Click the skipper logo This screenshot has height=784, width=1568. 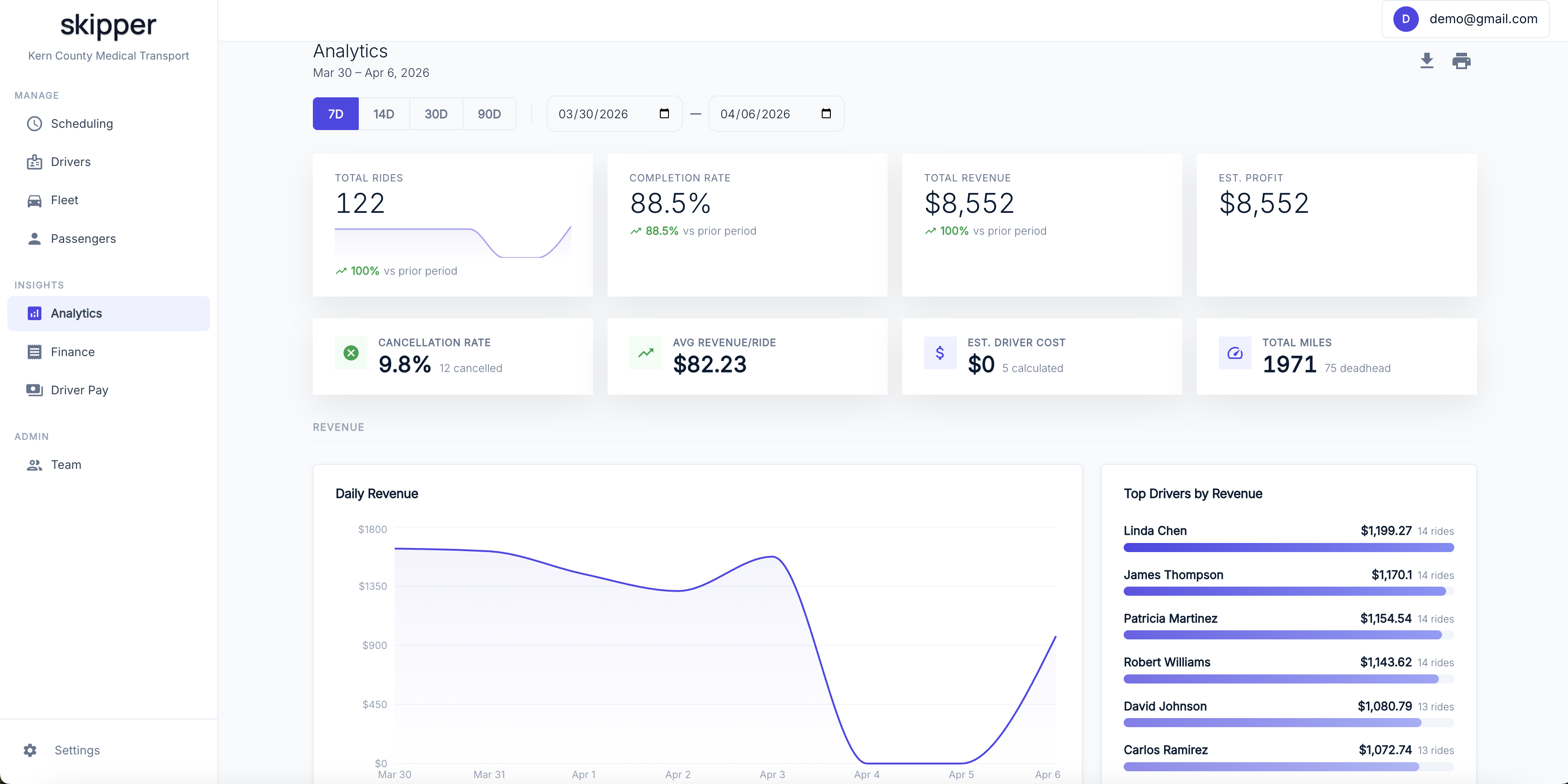pyautogui.click(x=108, y=25)
